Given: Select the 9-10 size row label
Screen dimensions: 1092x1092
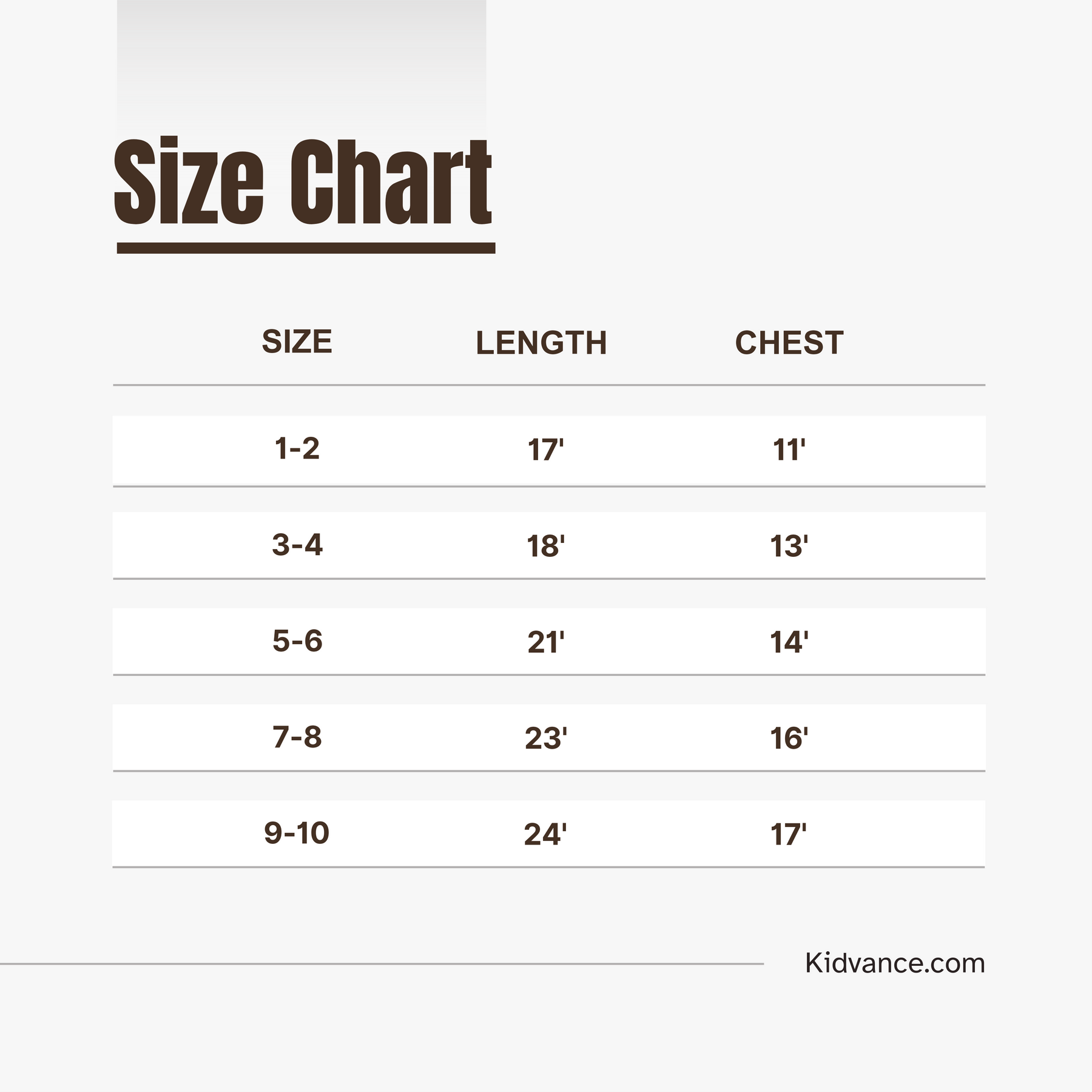Looking at the screenshot, I should pyautogui.click(x=297, y=833).
